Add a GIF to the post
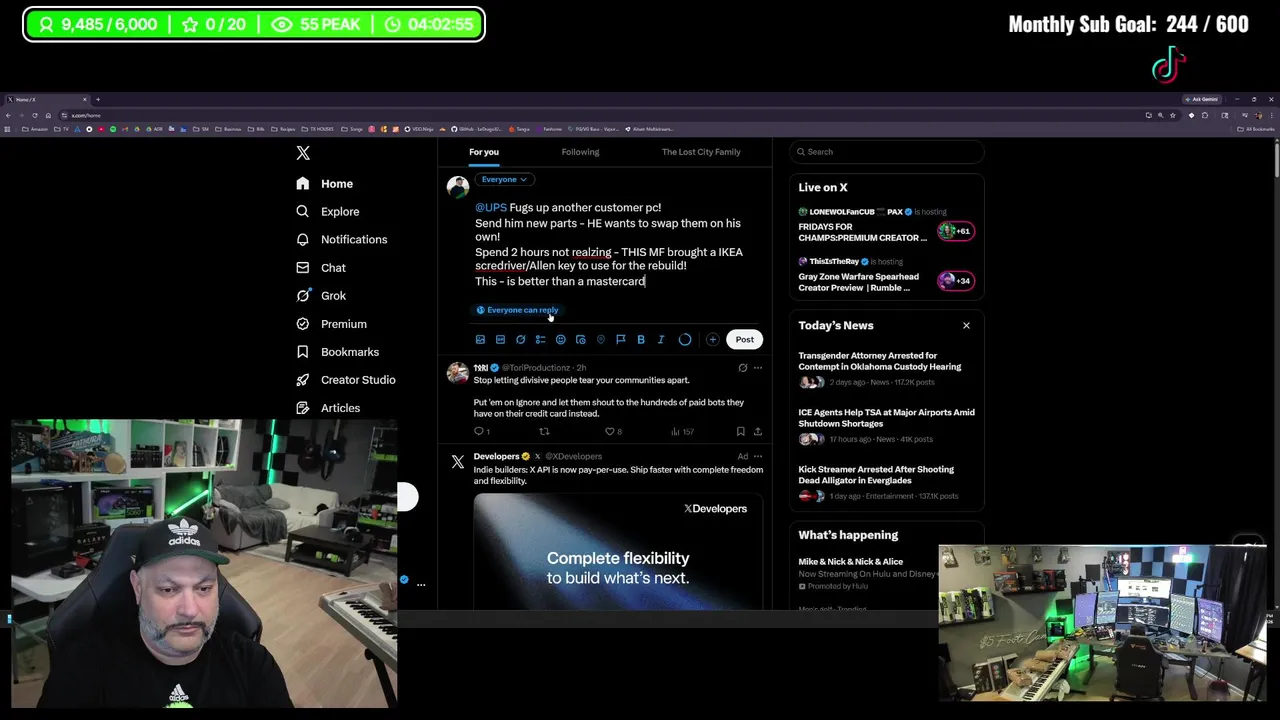 click(x=500, y=340)
